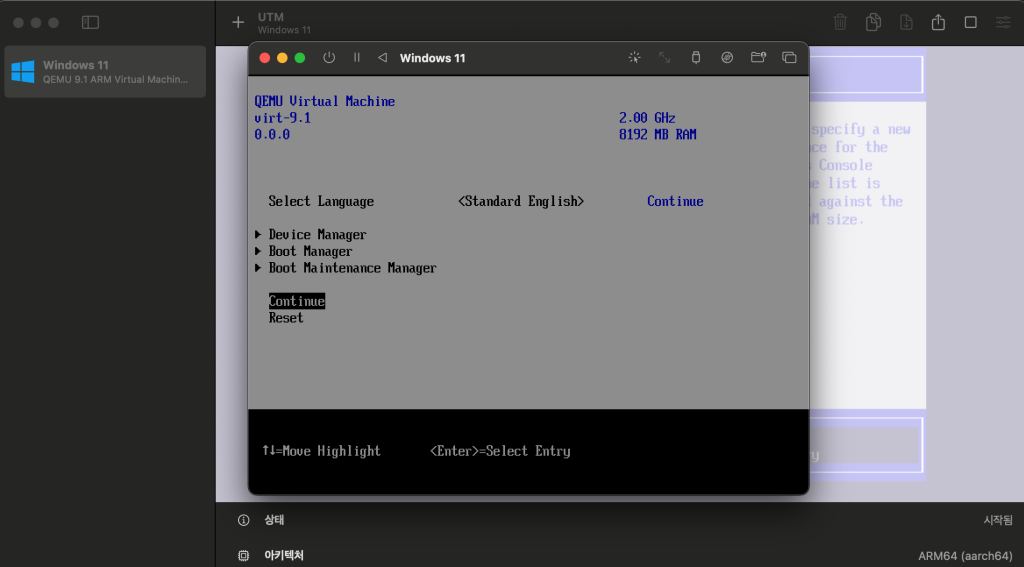Screen dimensions: 1024x567
Task: Click the Select Language label
Action: point(321,201)
